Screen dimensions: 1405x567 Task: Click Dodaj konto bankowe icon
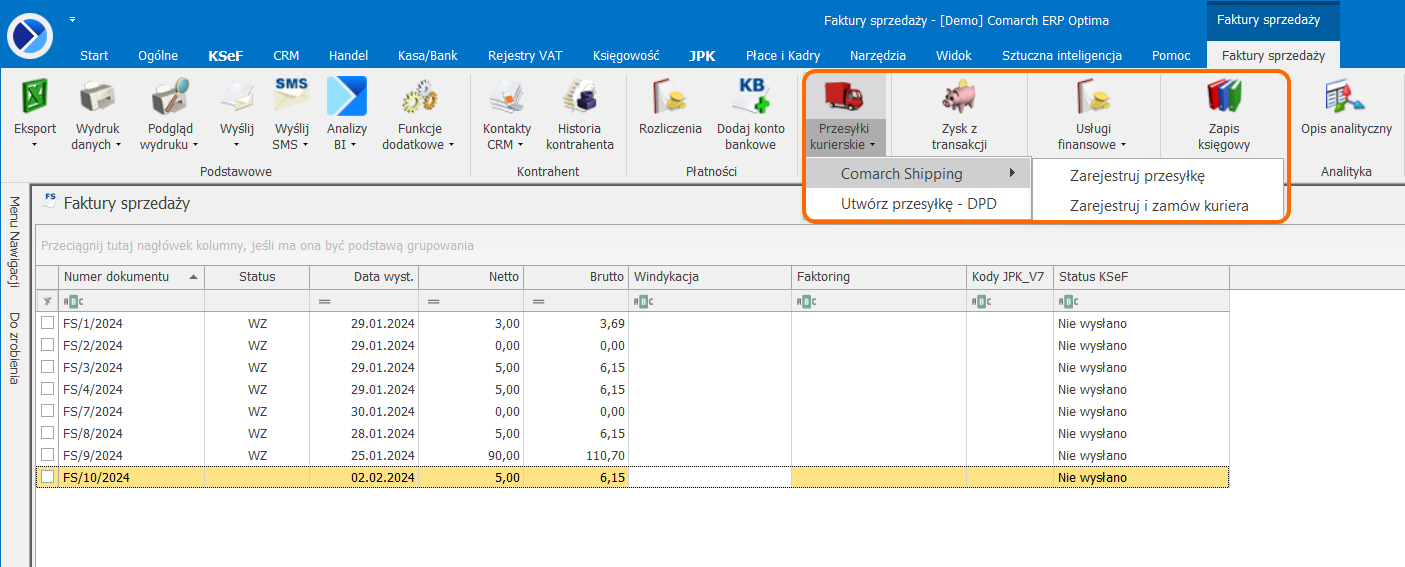coord(751,96)
